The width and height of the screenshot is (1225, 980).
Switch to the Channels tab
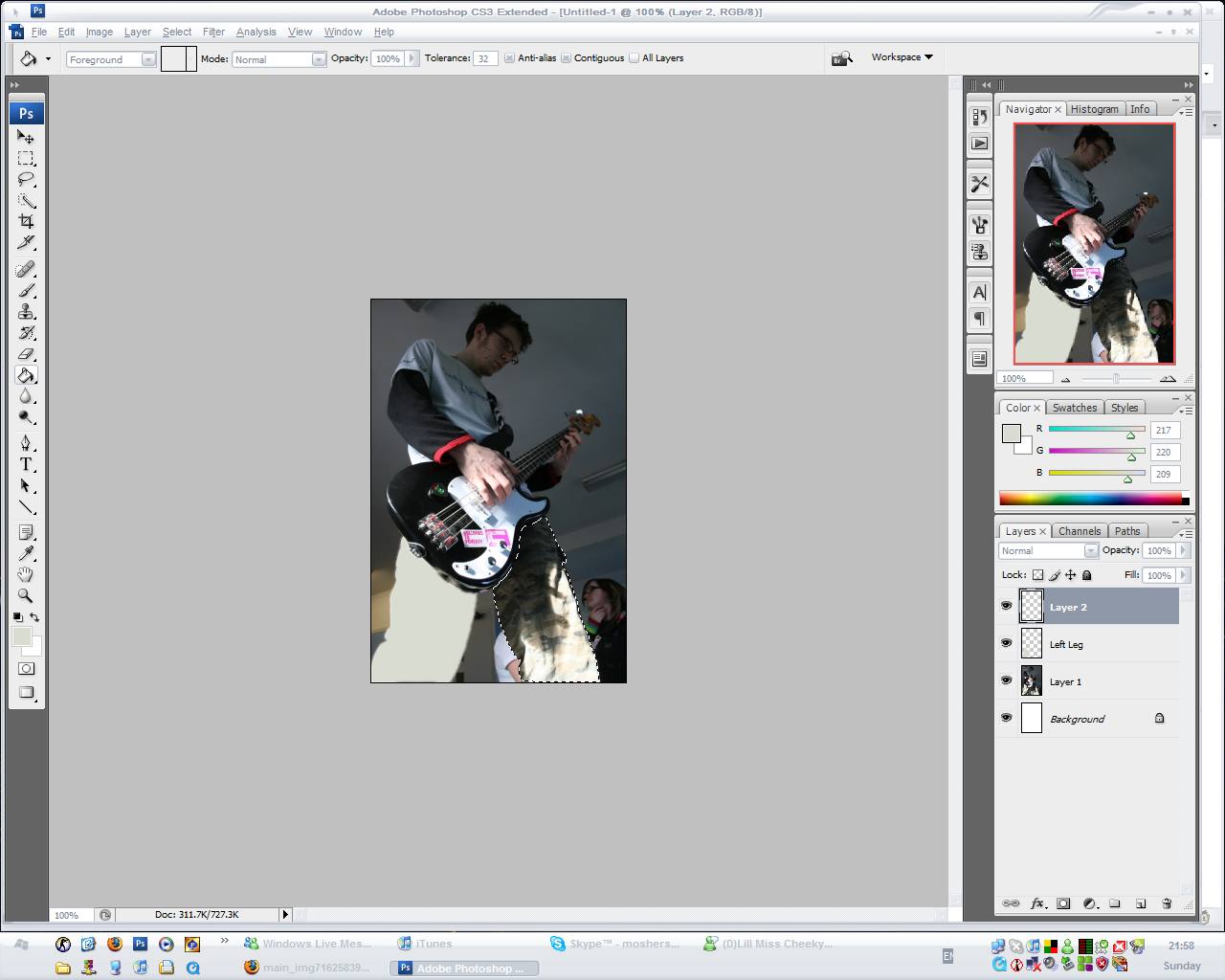pyautogui.click(x=1079, y=531)
